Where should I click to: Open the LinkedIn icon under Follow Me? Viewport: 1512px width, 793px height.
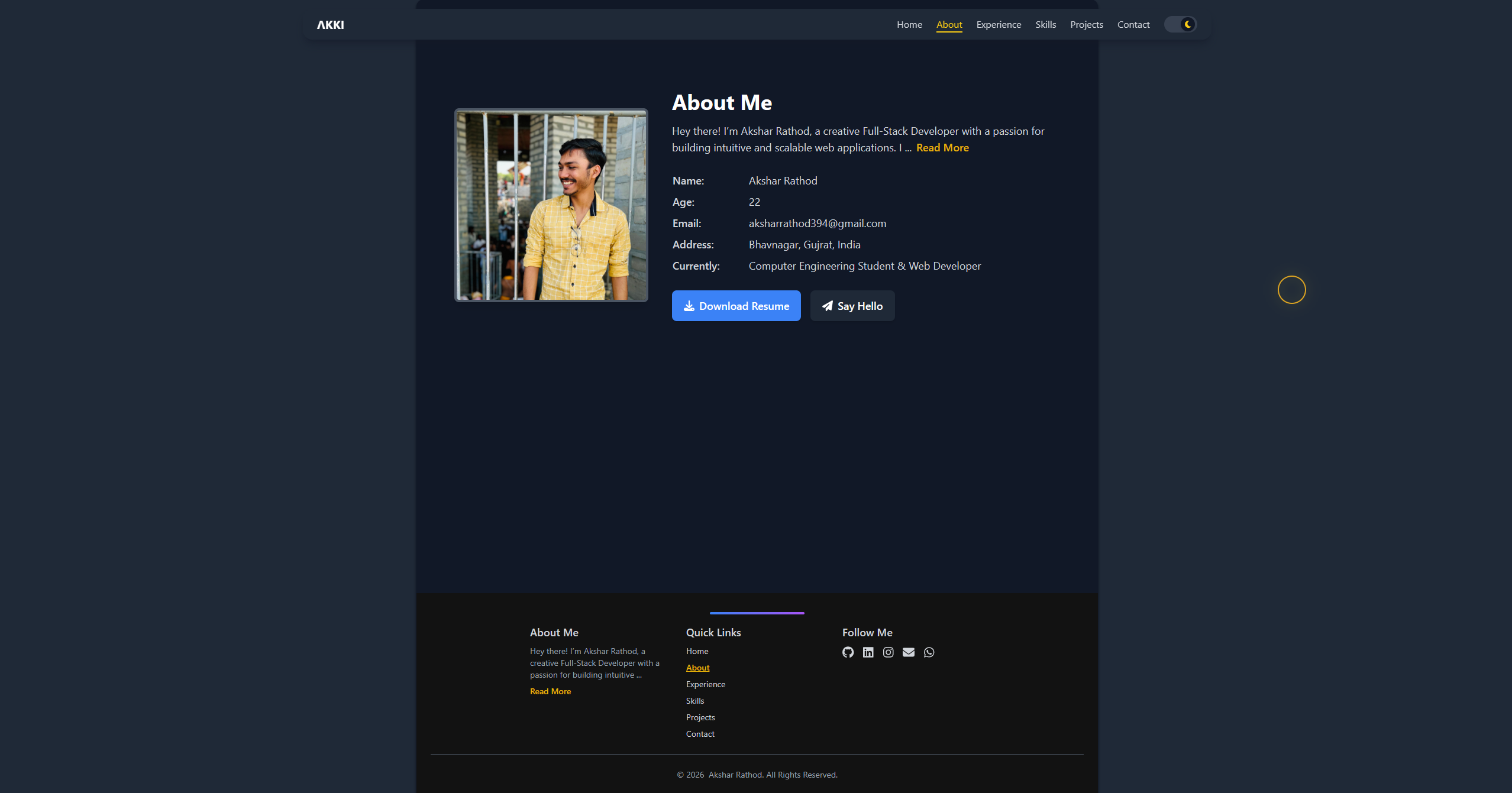868,652
